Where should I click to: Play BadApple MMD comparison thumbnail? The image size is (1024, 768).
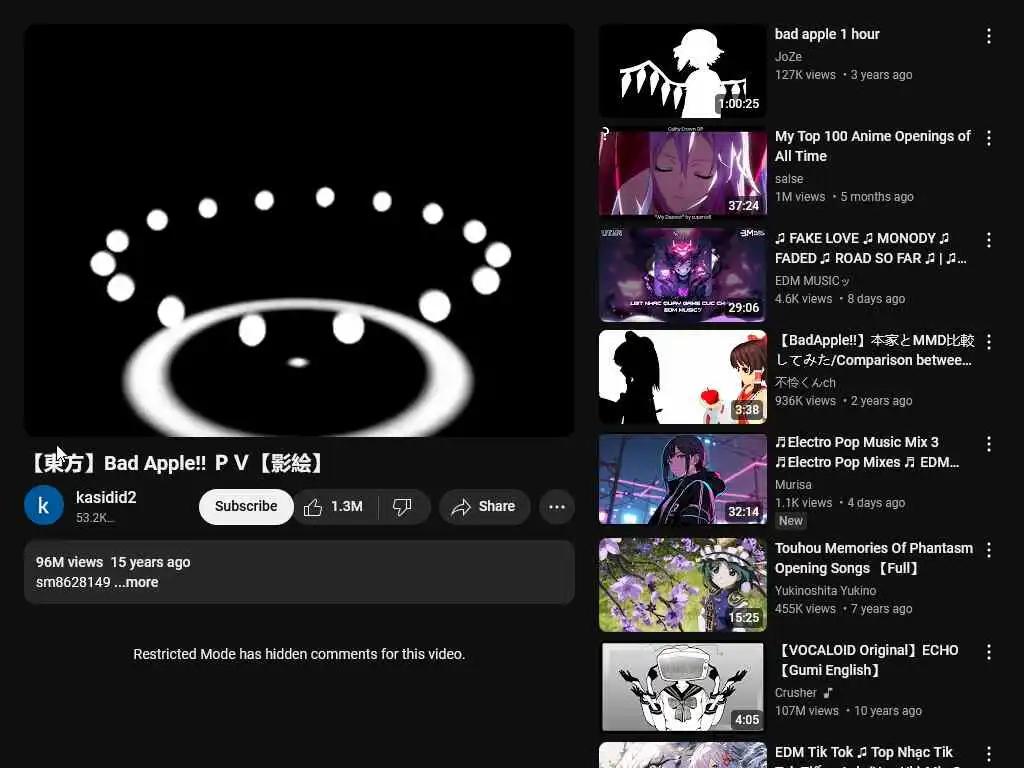[682, 377]
